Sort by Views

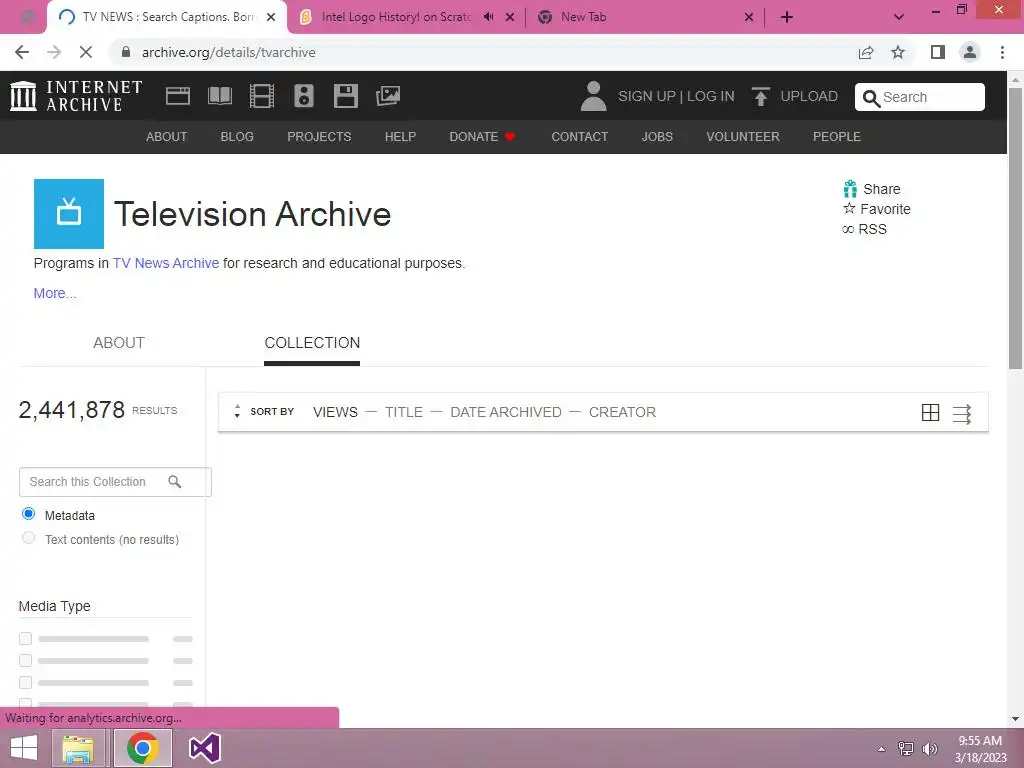(335, 412)
